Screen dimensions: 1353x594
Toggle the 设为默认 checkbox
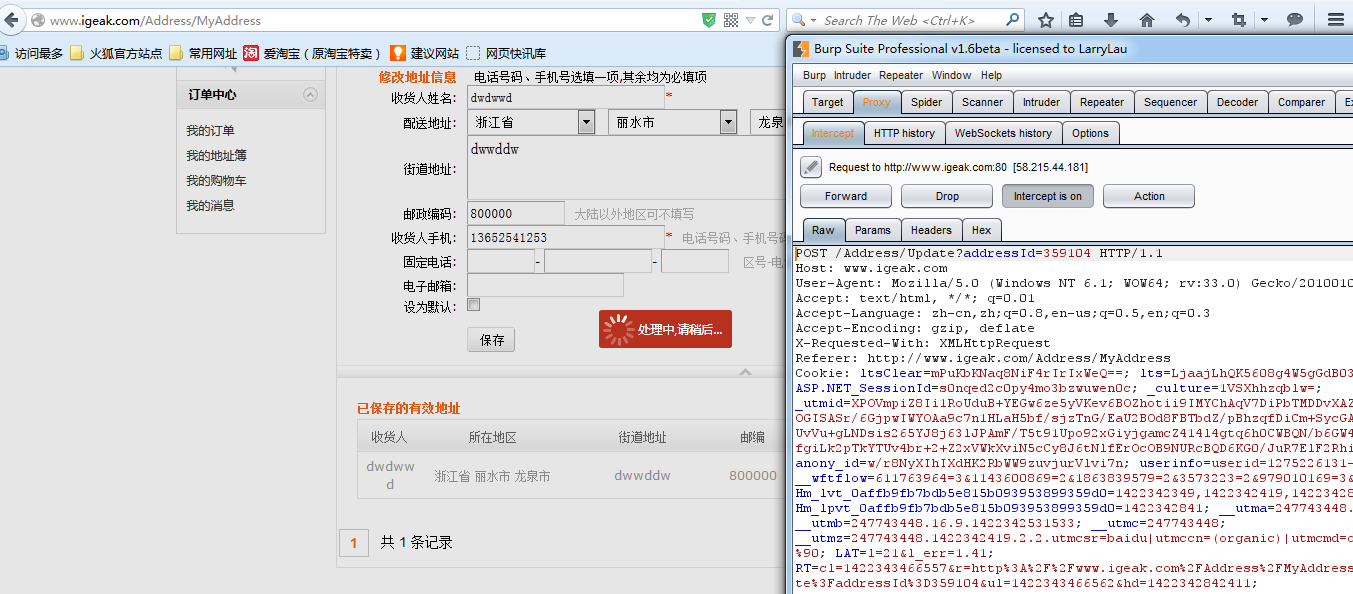474,305
